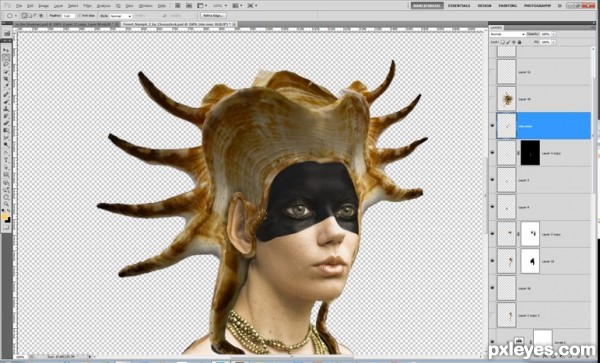
Task: Hide the Layer 12 layer
Action: 492,261
